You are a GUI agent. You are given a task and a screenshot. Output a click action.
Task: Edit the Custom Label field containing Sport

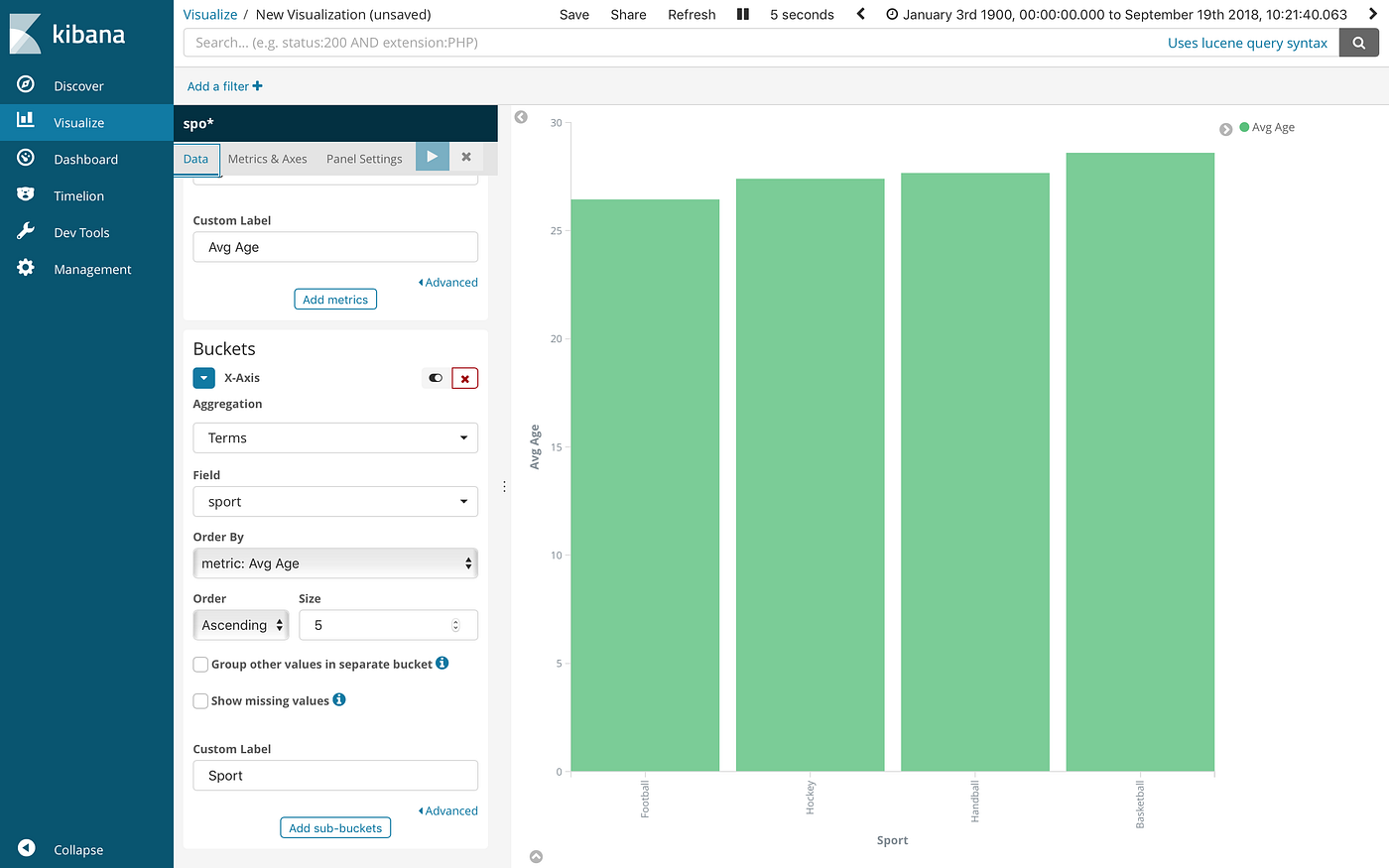[x=334, y=775]
